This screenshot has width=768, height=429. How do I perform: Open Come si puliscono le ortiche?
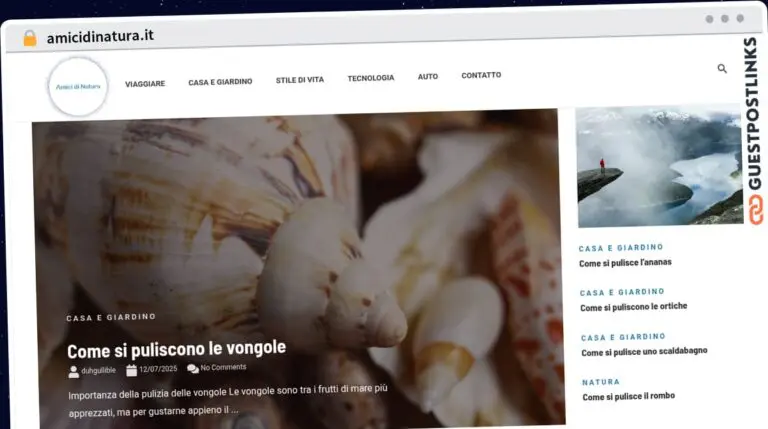point(633,307)
